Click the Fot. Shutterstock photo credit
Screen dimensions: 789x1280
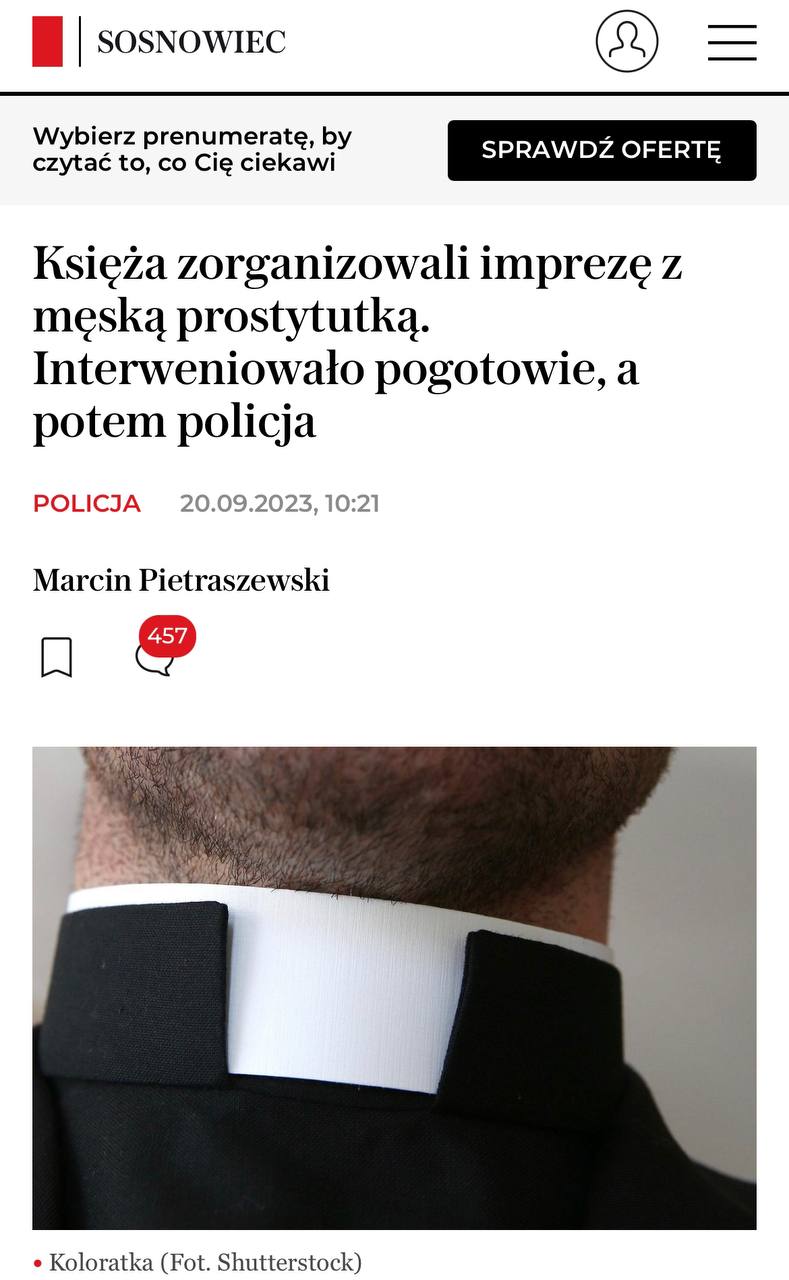[x=258, y=1263]
